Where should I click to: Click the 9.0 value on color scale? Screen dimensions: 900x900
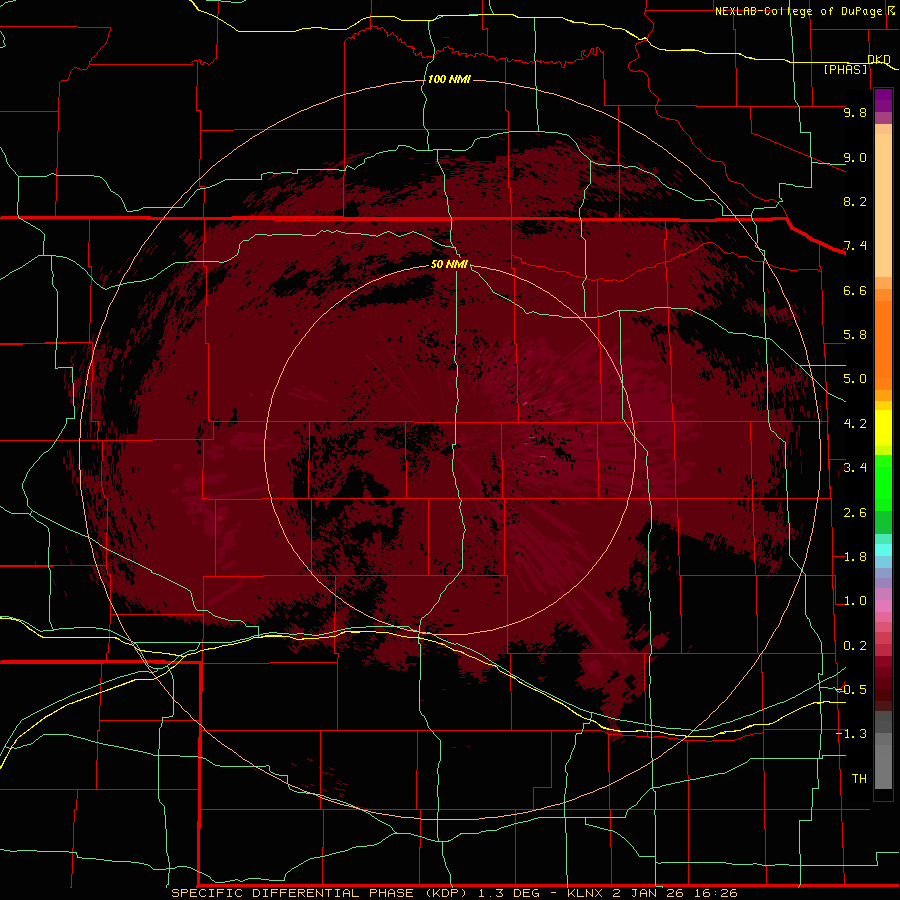[x=855, y=157]
